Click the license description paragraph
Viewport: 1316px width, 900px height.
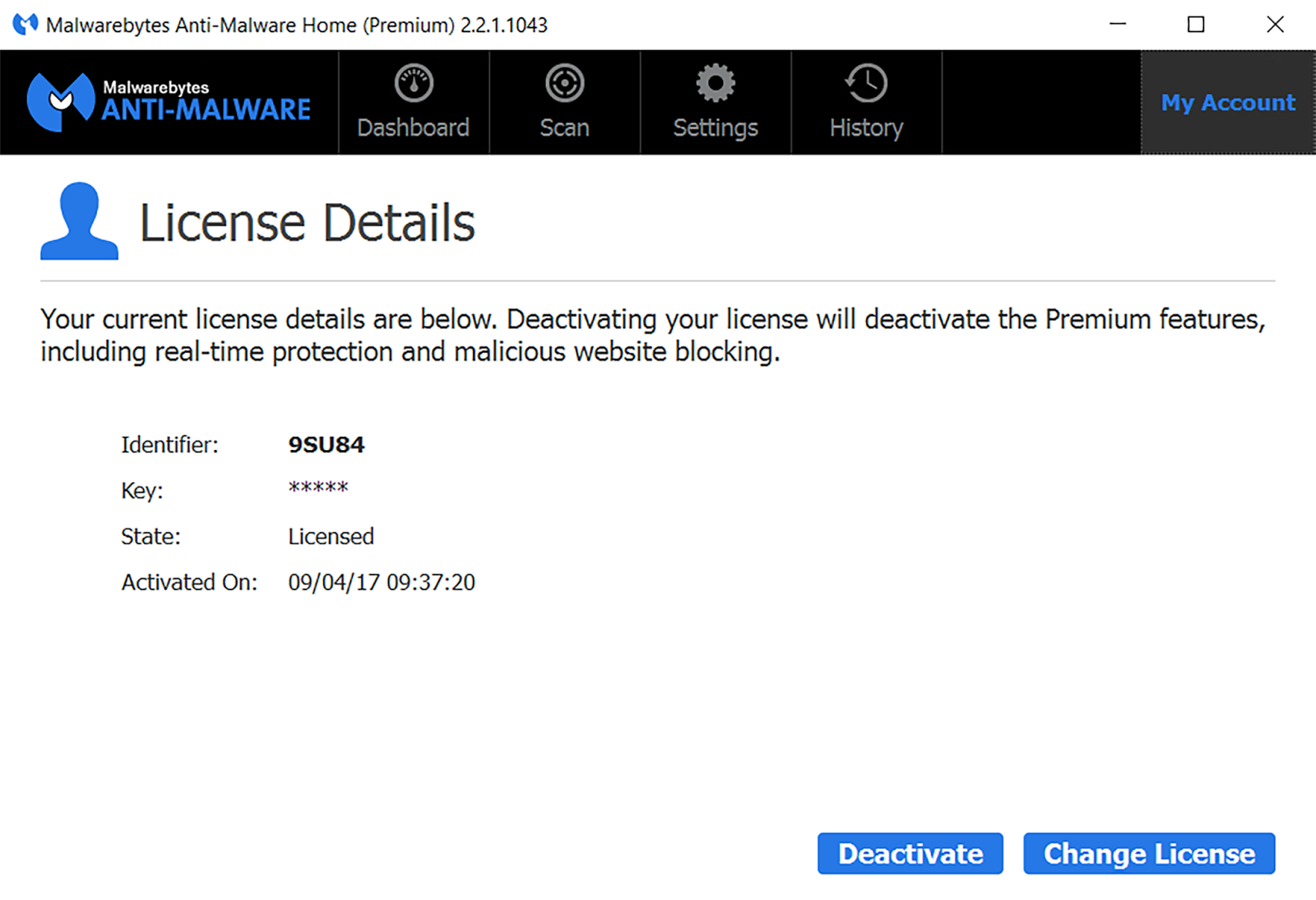tap(653, 335)
